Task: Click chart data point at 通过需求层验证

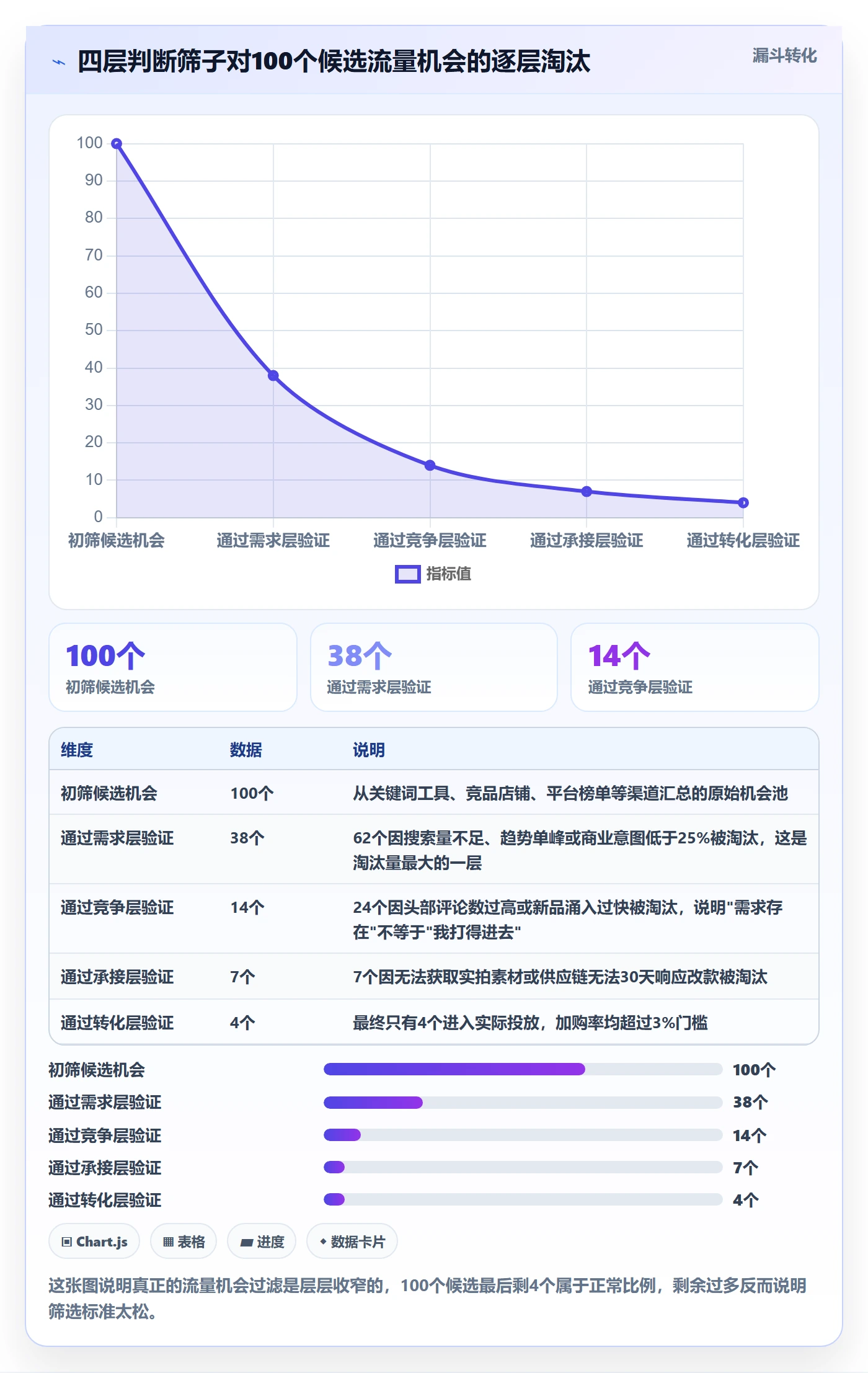Action: 273,376
